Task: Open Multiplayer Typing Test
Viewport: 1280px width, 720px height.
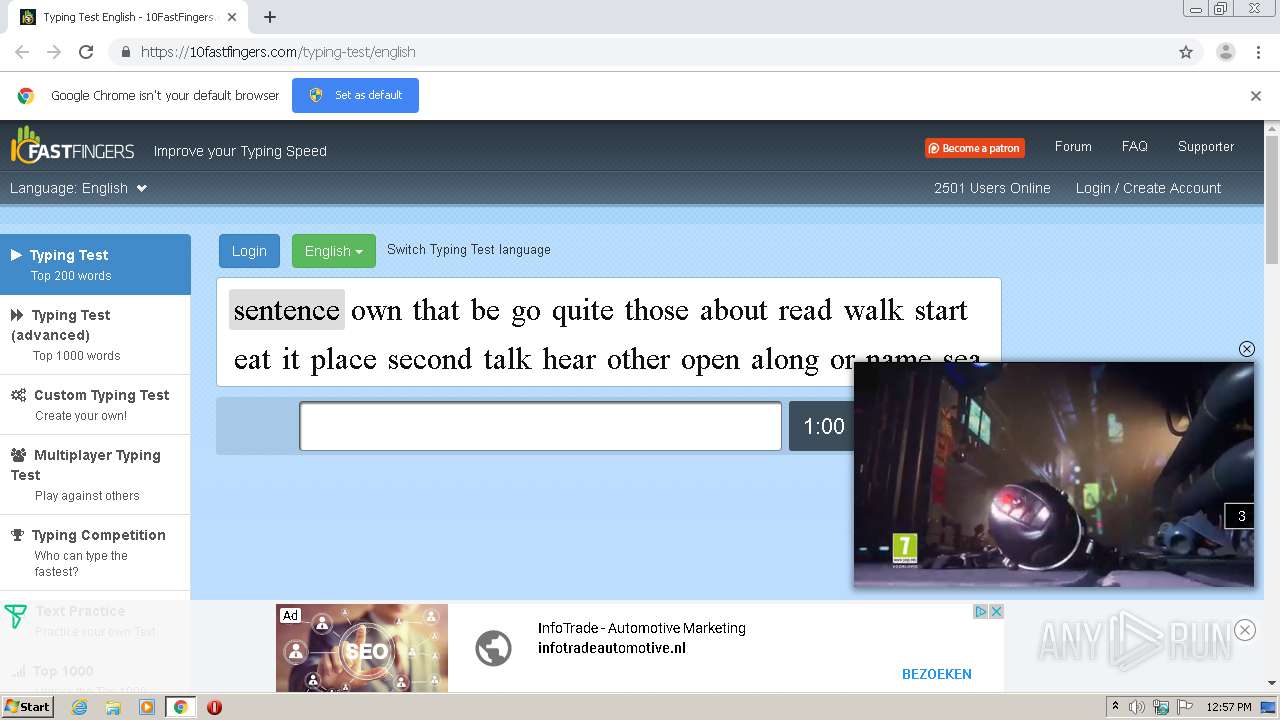Action: [x=95, y=474]
